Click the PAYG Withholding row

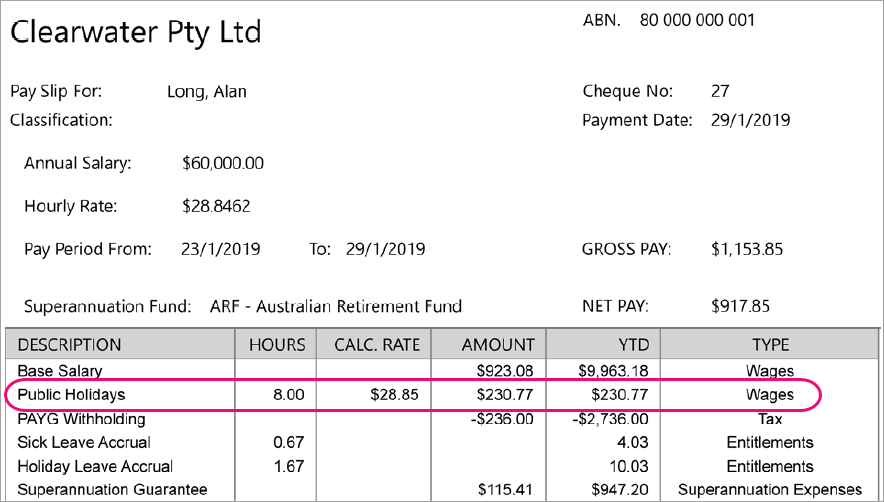pos(81,418)
